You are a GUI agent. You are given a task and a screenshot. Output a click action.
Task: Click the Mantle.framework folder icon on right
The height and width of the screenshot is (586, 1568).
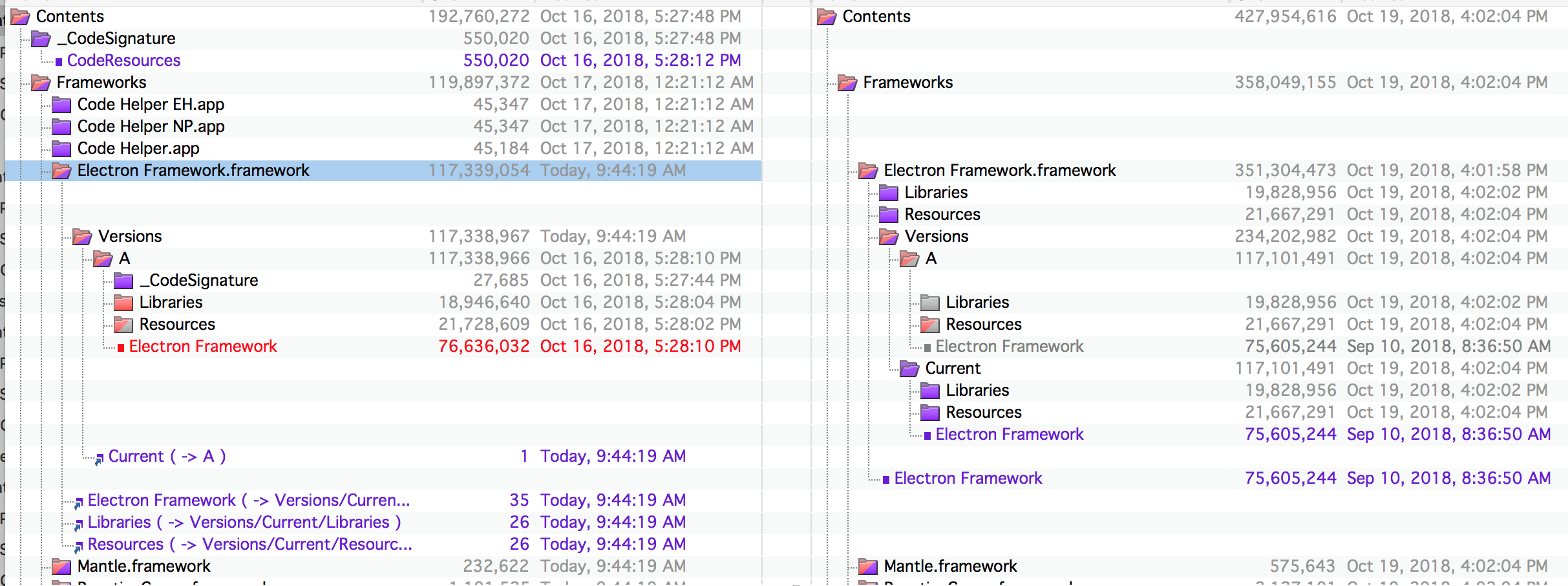(x=868, y=566)
